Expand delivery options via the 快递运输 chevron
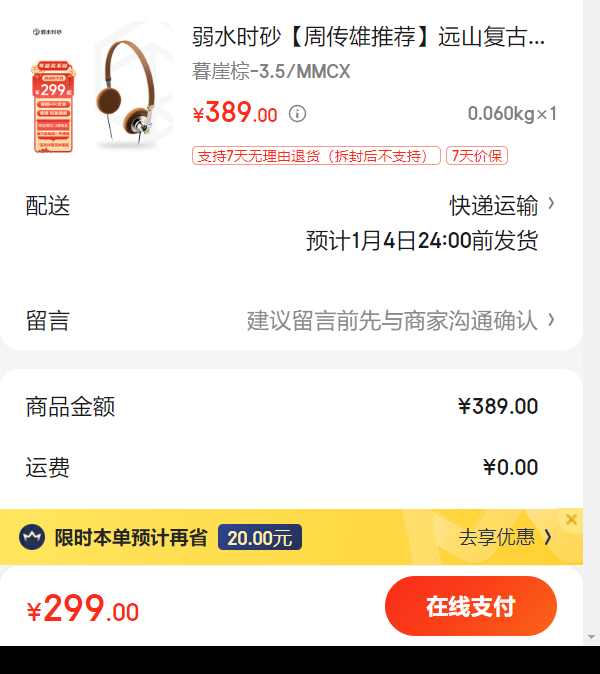Viewport: 600px width, 674px height. coord(551,203)
